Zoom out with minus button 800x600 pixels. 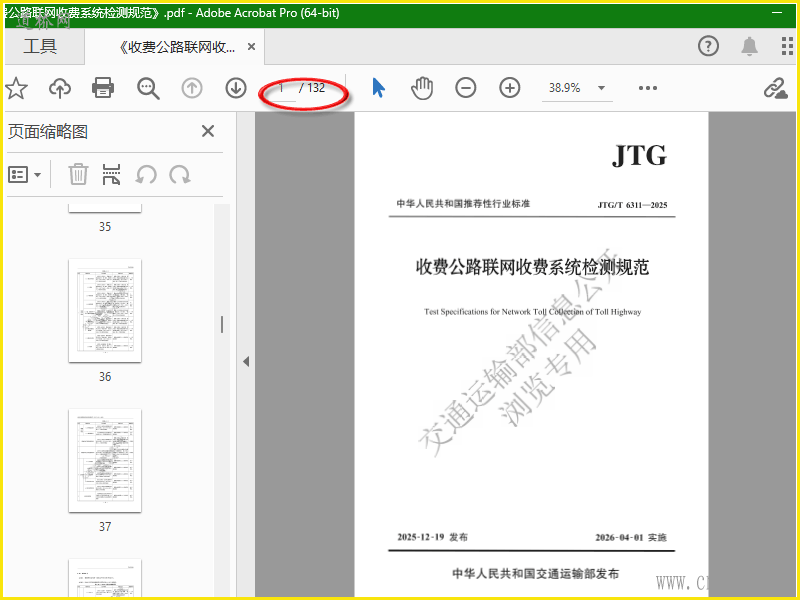[465, 88]
